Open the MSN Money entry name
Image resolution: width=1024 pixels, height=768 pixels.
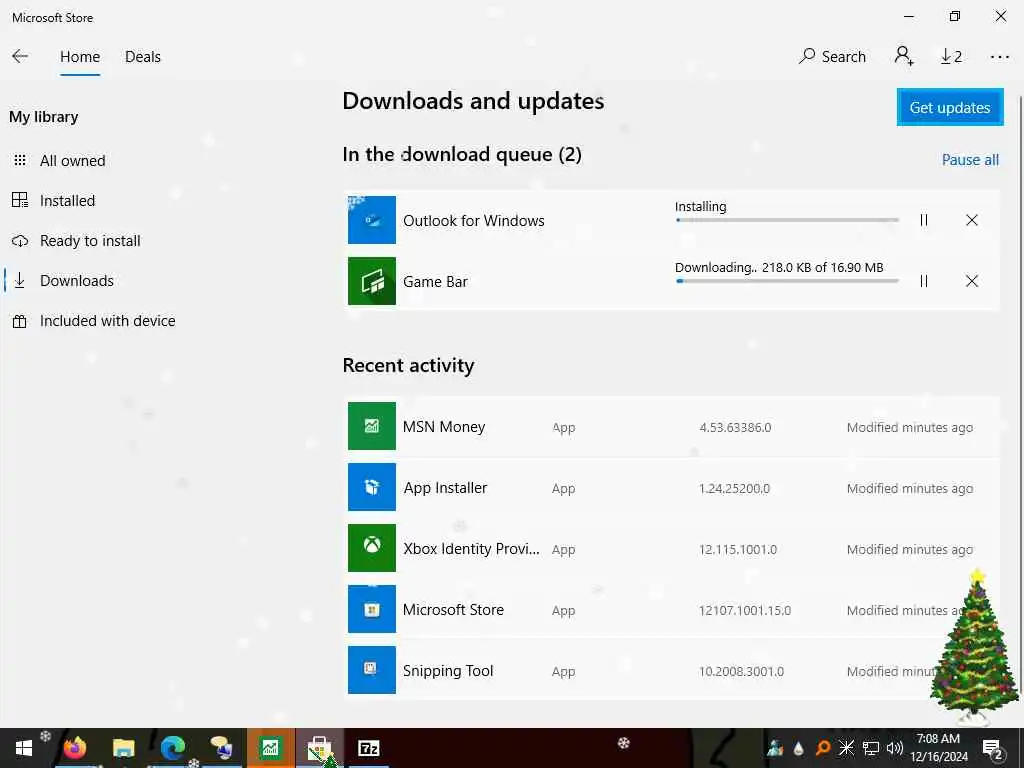coord(444,427)
